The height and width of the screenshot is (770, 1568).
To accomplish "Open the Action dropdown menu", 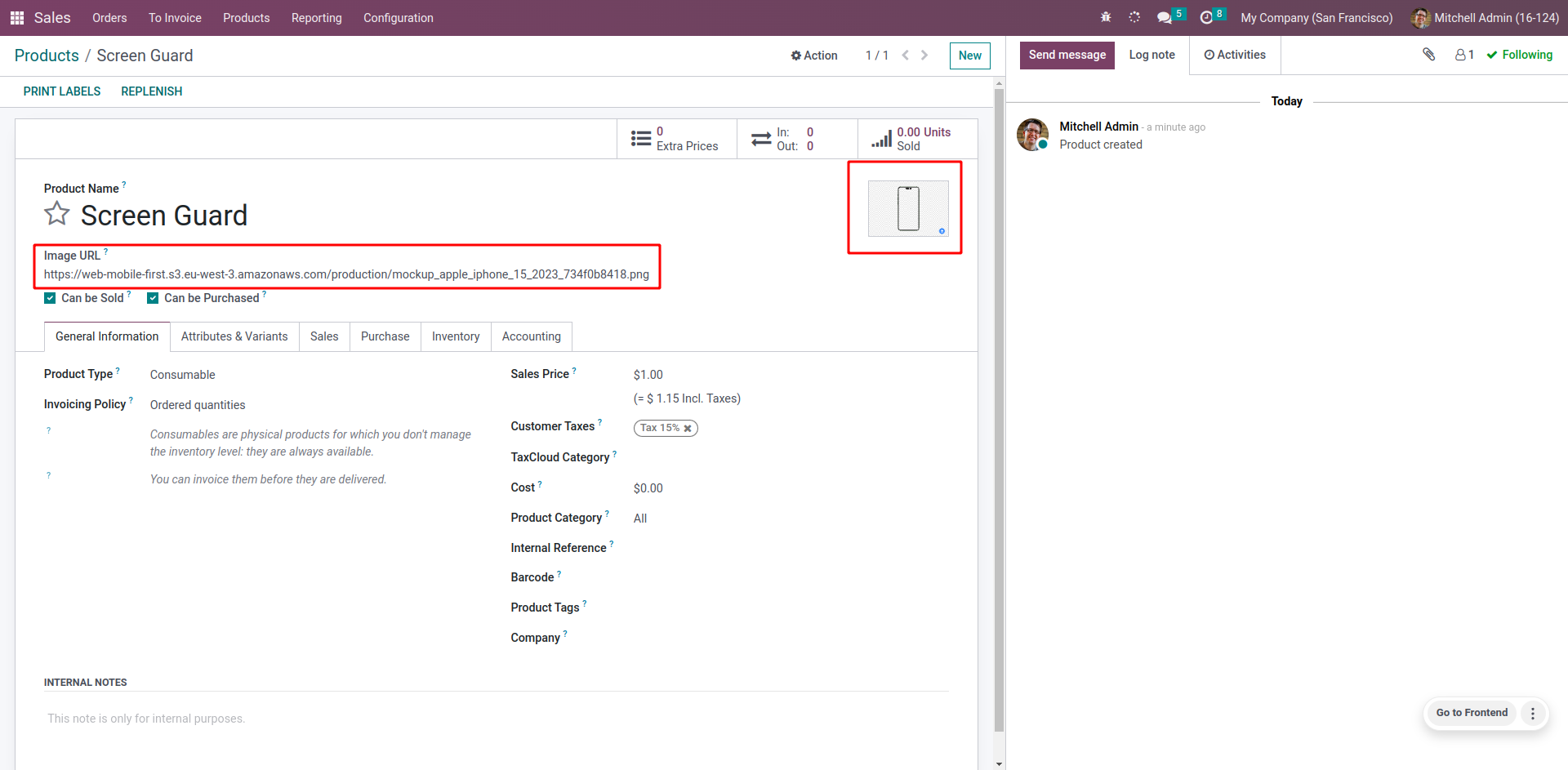I will click(x=814, y=56).
